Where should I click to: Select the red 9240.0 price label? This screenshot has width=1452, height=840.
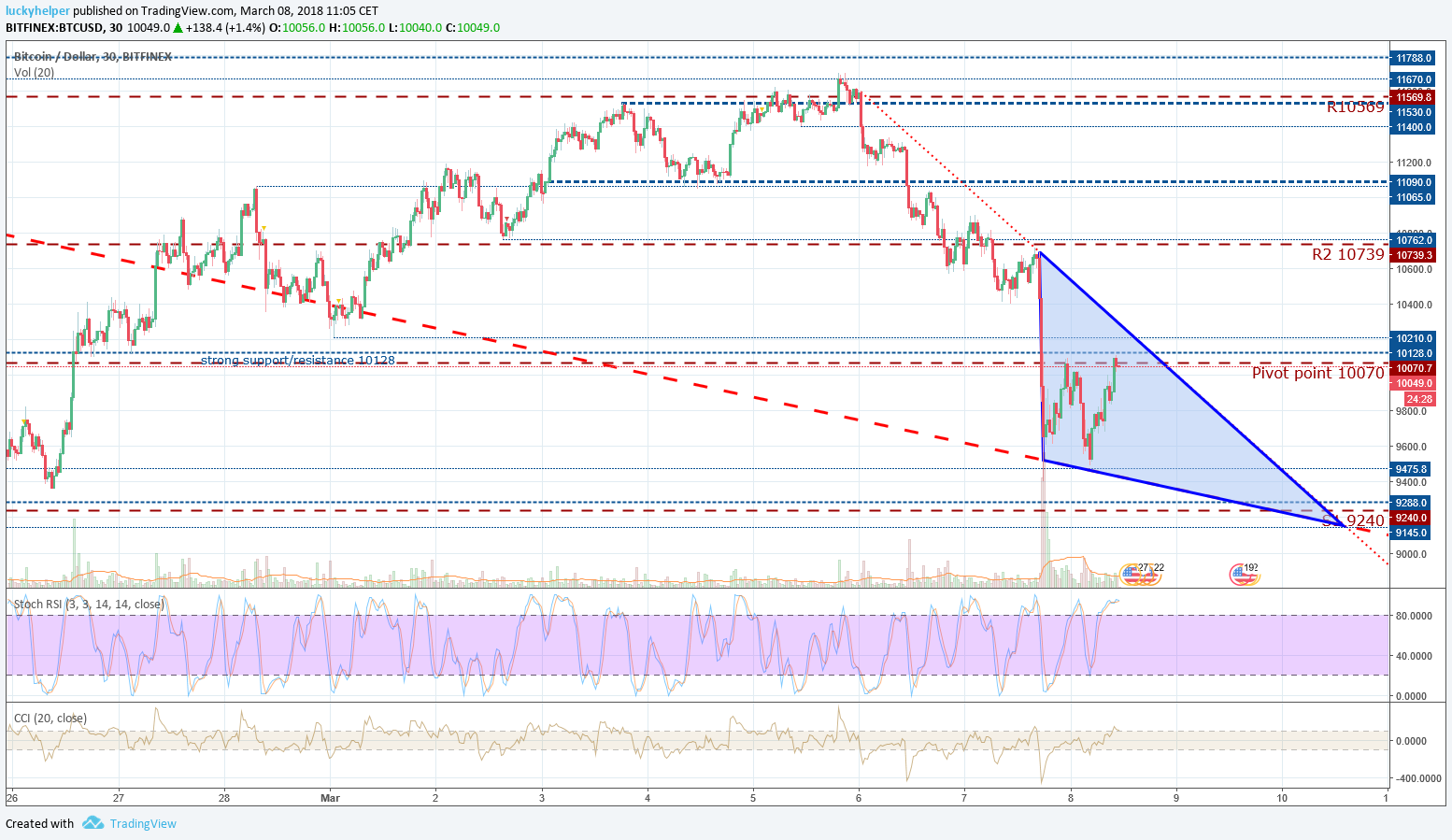[x=1412, y=518]
